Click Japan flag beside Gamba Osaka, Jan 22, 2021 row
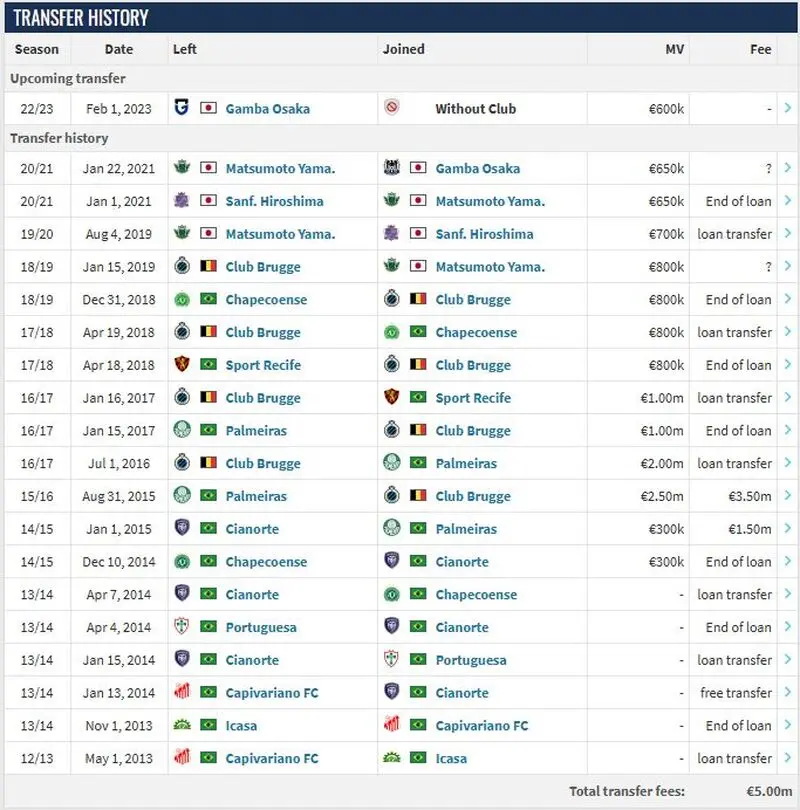The image size is (800, 810). tap(418, 167)
